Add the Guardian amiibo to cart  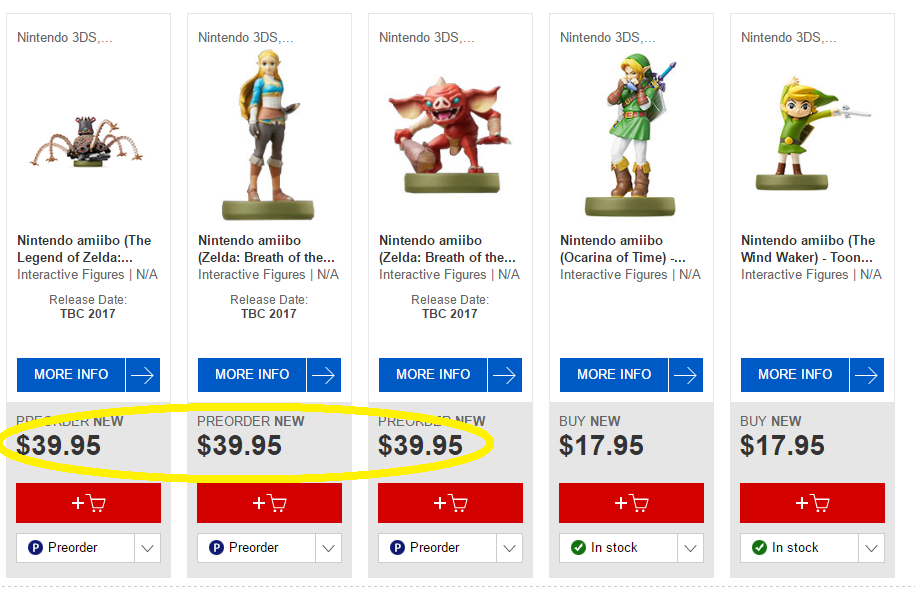click(88, 503)
